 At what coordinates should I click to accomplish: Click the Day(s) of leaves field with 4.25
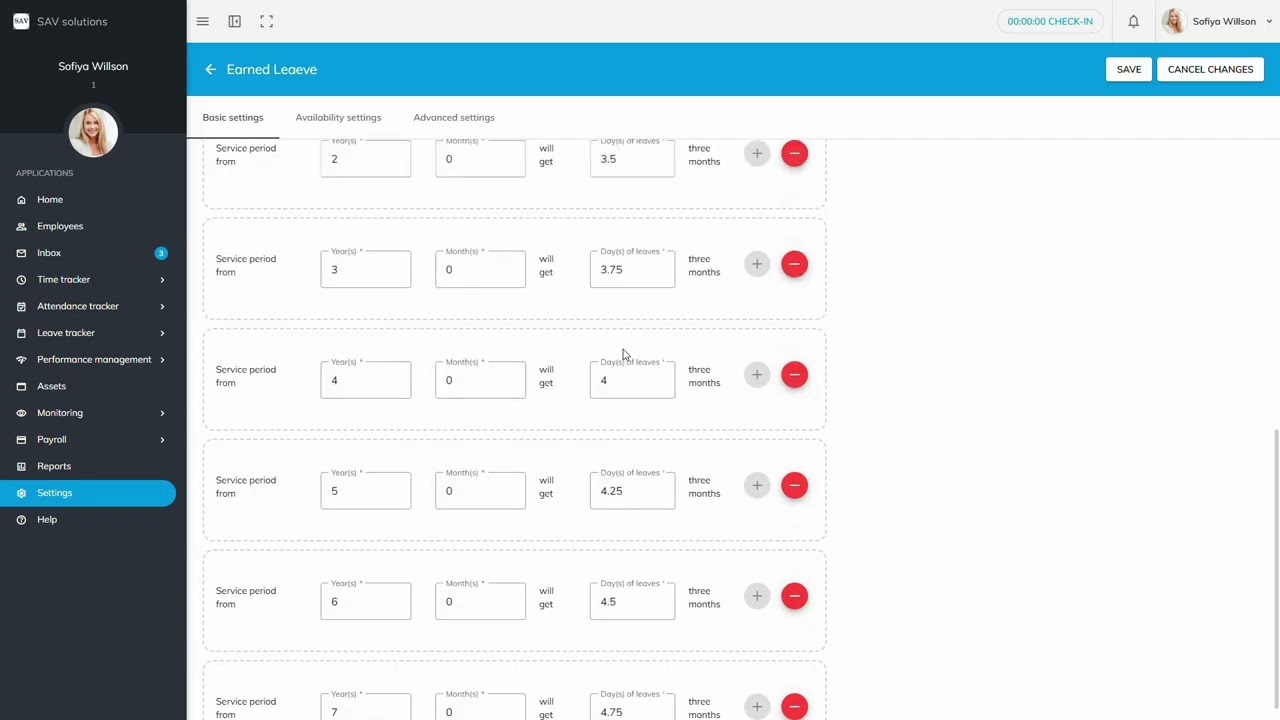[632, 490]
